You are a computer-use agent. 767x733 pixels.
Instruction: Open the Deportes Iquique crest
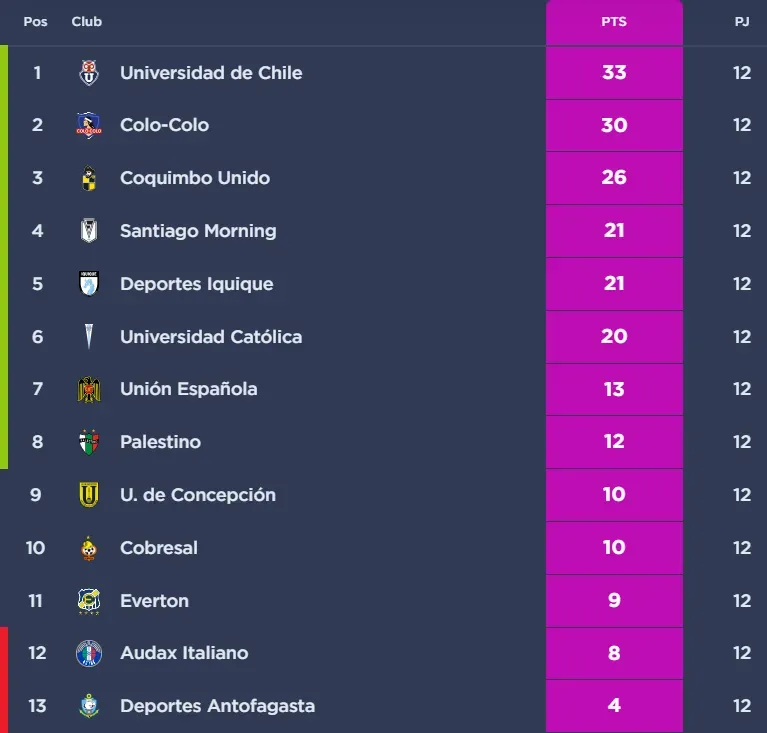89,284
